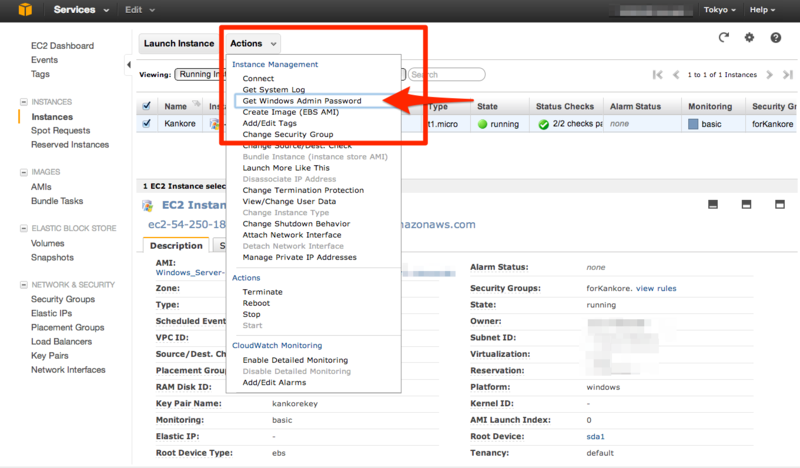Image resolution: width=800 pixels, height=468 pixels.
Task: Open EC2 Dashboard in sidebar
Action: coord(62,46)
